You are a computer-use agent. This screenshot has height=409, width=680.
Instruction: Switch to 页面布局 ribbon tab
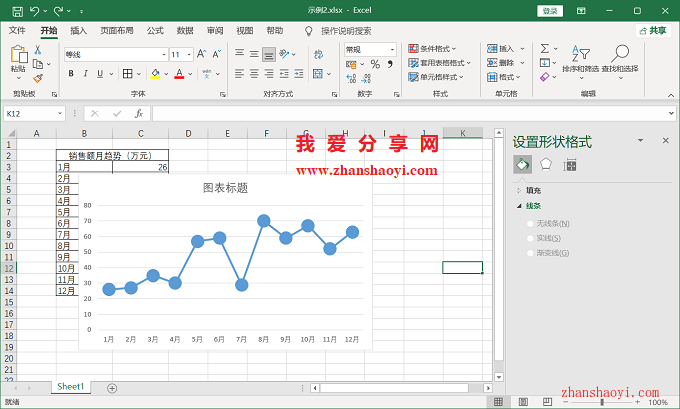pos(117,30)
